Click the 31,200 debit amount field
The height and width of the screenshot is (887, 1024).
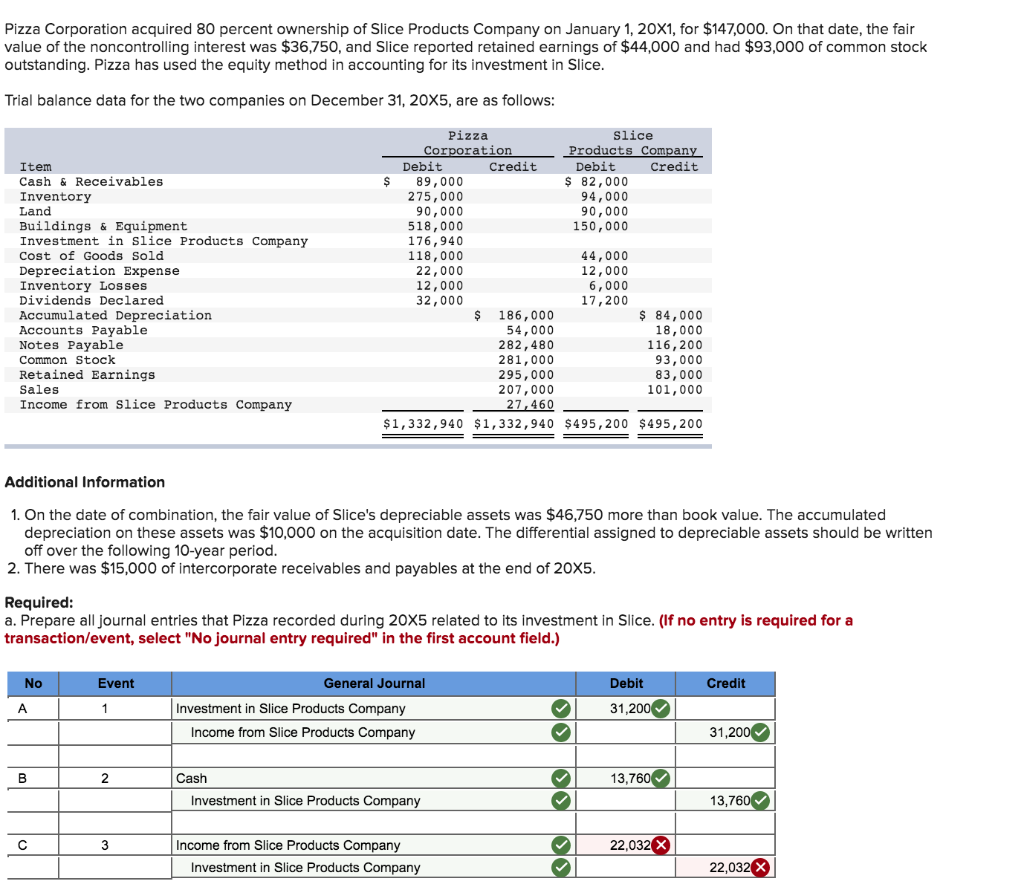point(626,709)
